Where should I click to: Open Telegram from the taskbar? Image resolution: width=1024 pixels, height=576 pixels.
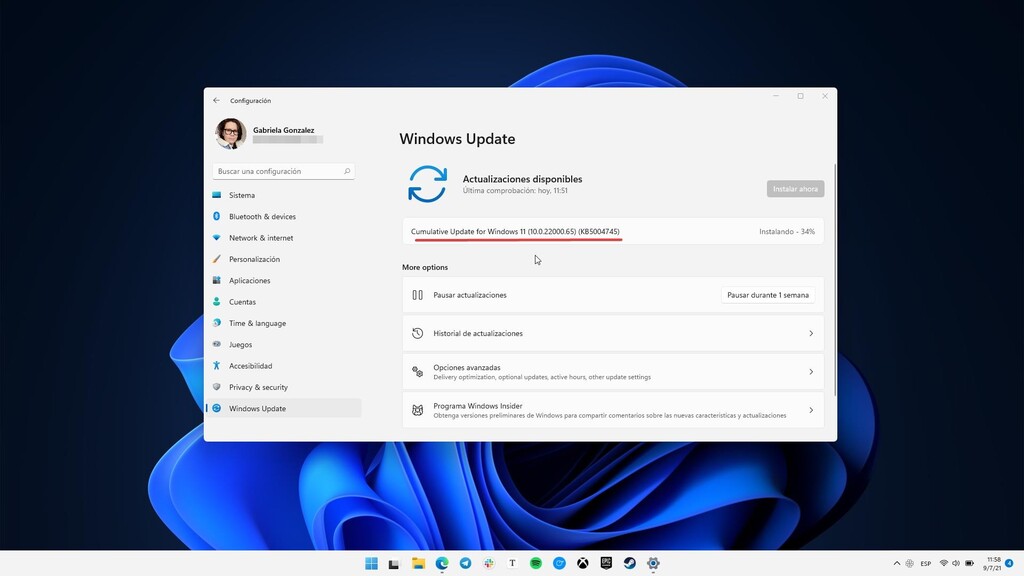[465, 563]
